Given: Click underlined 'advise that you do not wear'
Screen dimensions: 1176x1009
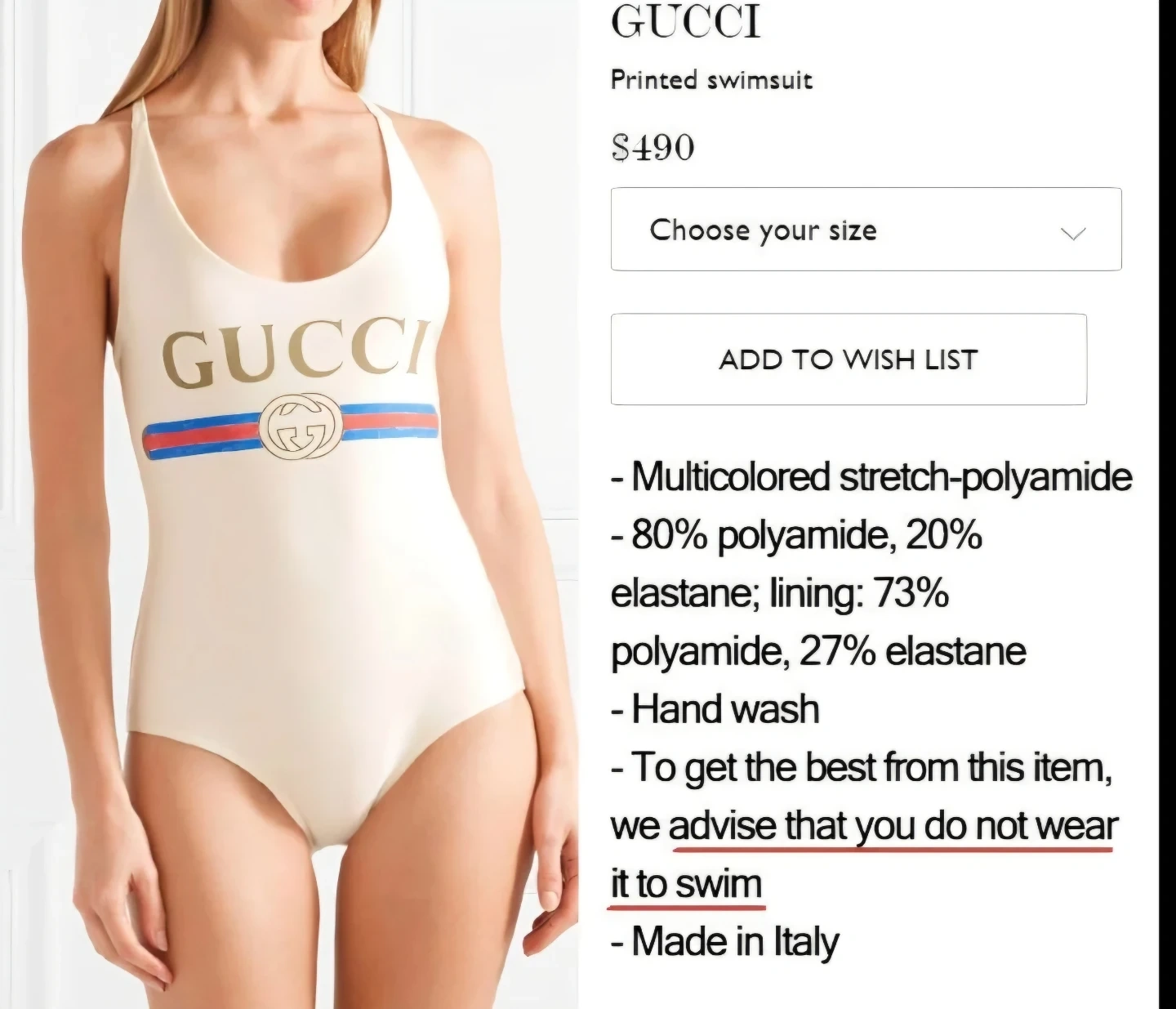Looking at the screenshot, I should (x=893, y=826).
